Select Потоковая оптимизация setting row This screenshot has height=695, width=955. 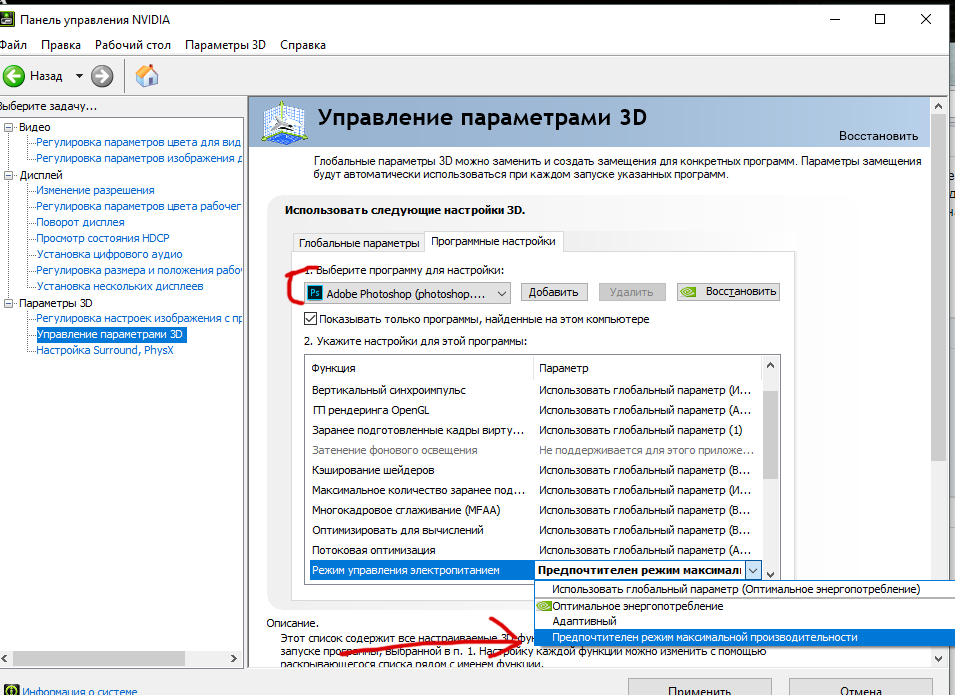click(535, 550)
